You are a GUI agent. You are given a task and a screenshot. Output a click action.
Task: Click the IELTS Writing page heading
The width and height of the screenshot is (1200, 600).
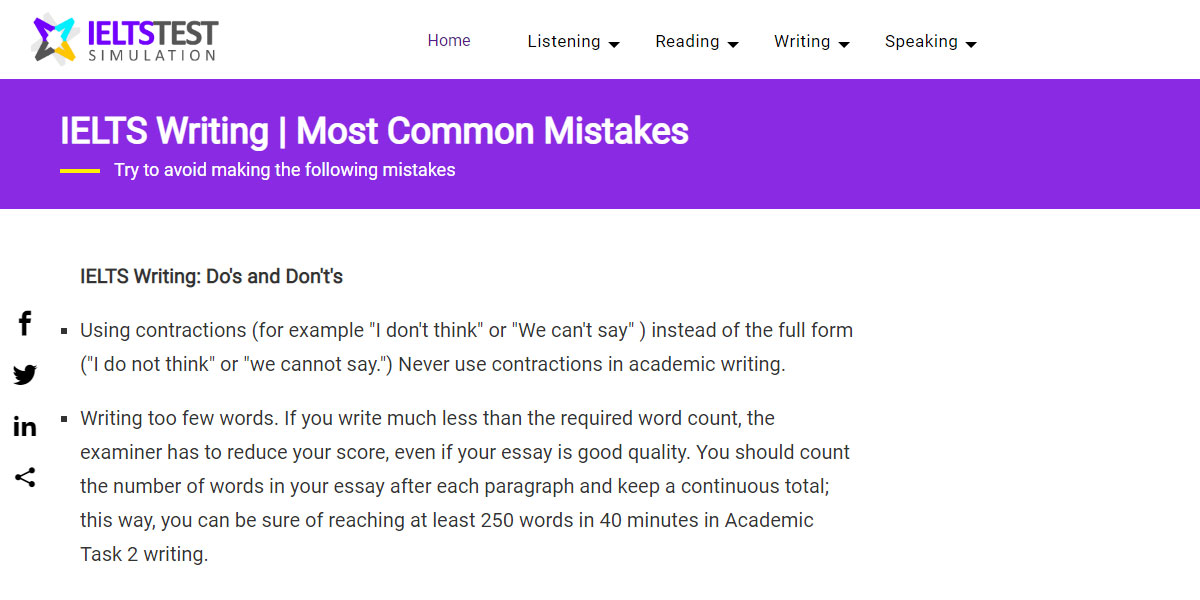374,131
